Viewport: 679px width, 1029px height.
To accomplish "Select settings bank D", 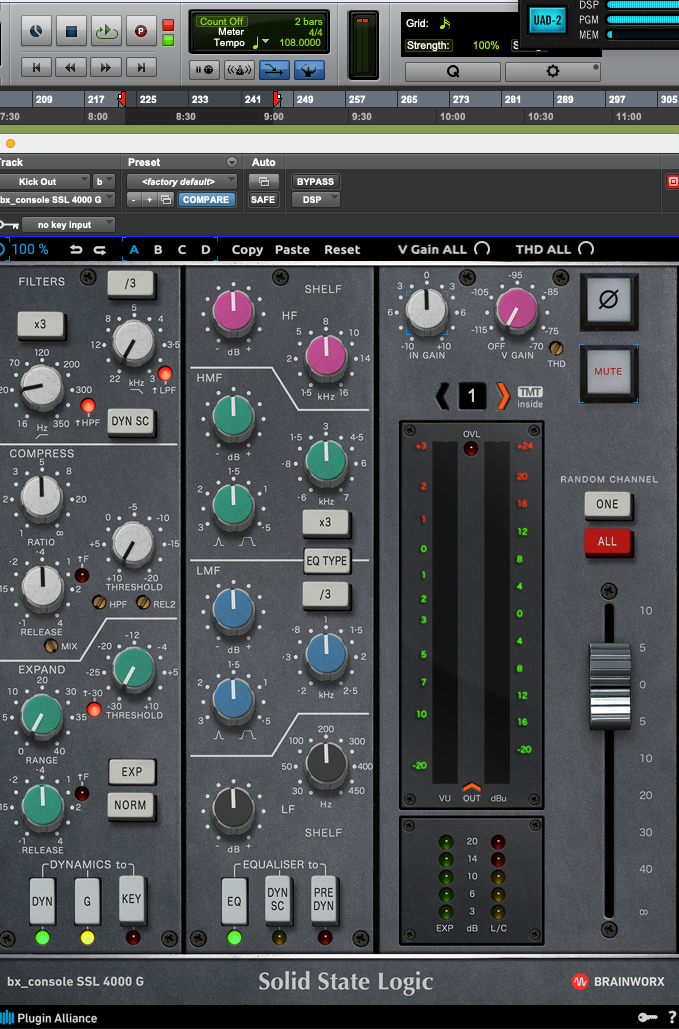I will tap(205, 249).
